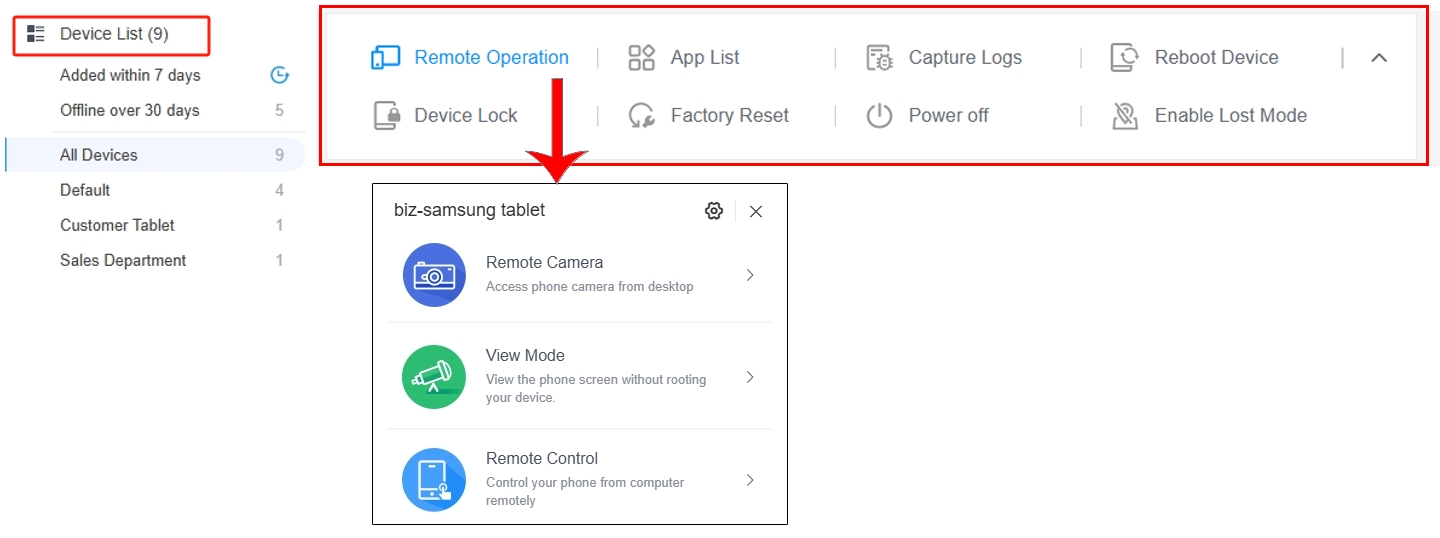
Task: Click the Enable Lost Mode icon
Action: click(1125, 116)
